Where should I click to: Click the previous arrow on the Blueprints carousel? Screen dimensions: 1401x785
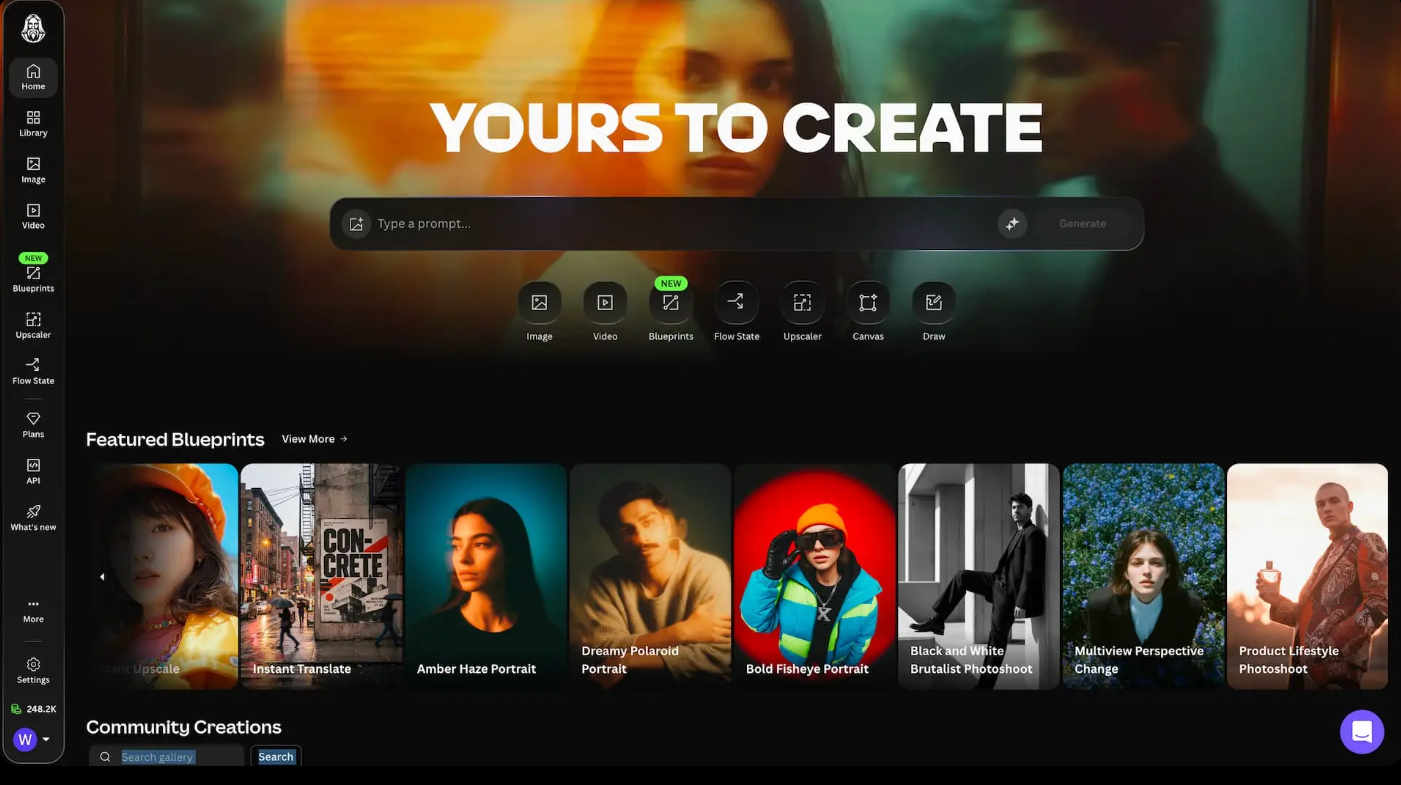[x=102, y=576]
